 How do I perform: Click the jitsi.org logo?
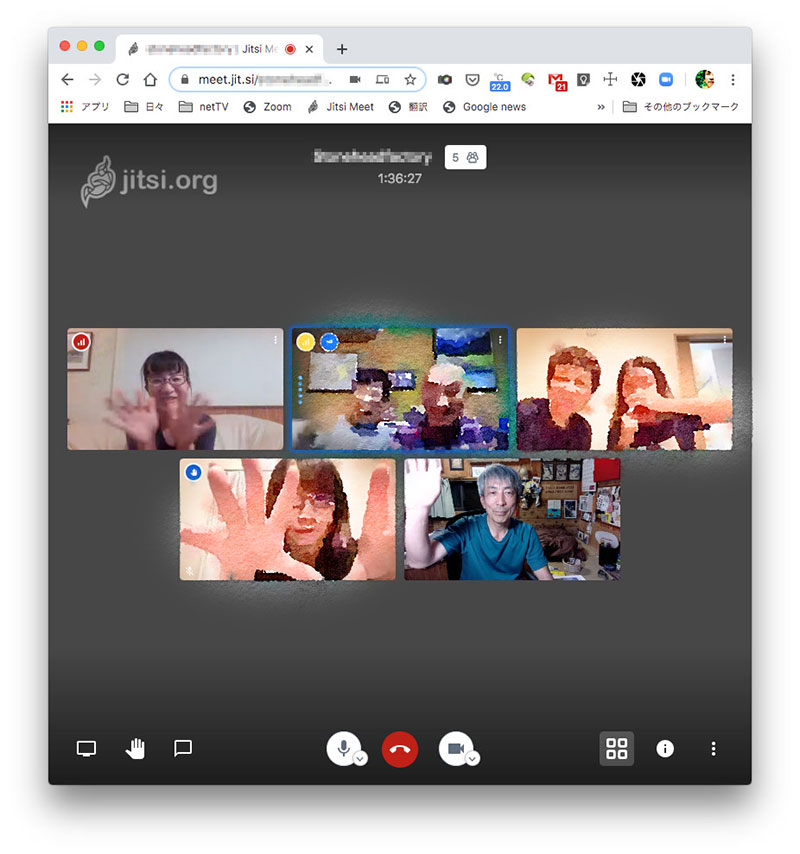pyautogui.click(x=149, y=181)
